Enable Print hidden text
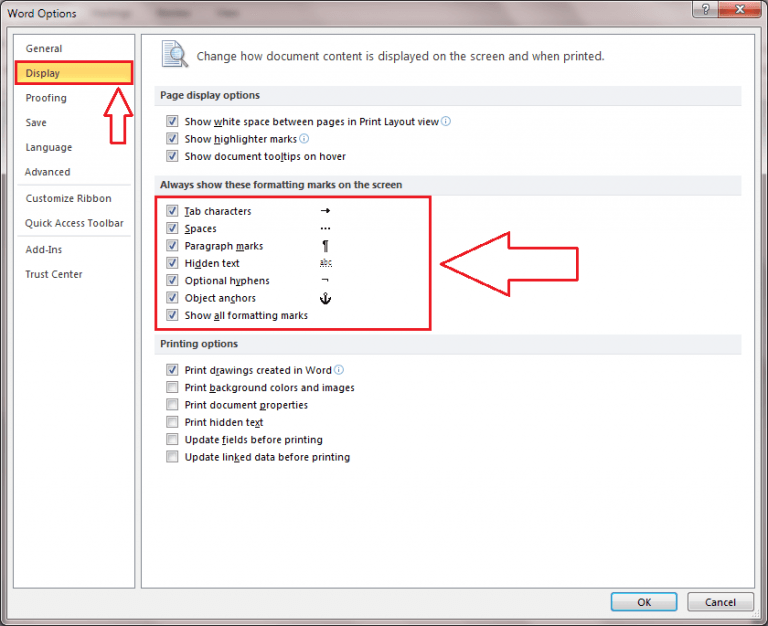Screen dimensions: 768x626 172,422
